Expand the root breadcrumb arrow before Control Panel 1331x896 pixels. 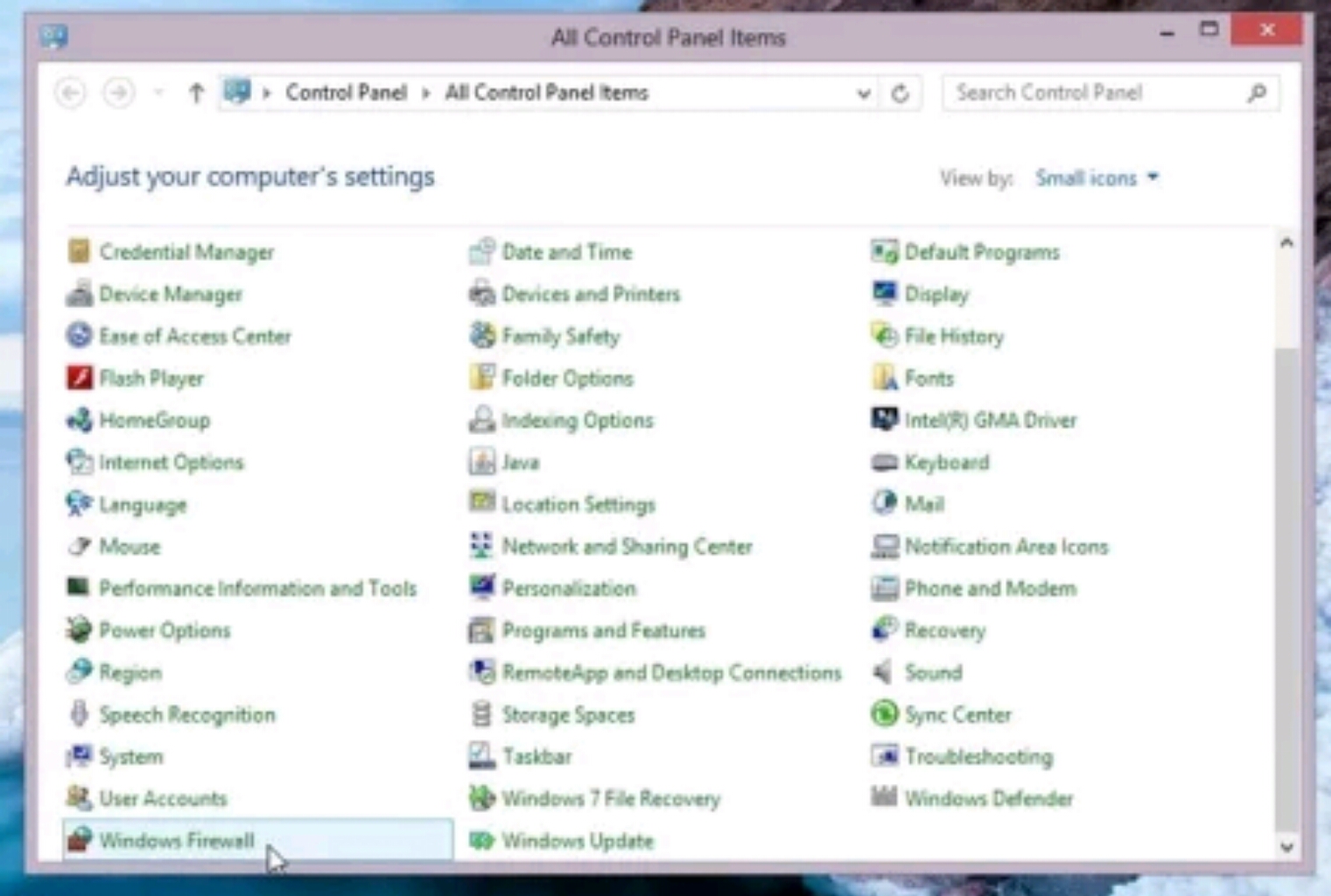click(267, 93)
